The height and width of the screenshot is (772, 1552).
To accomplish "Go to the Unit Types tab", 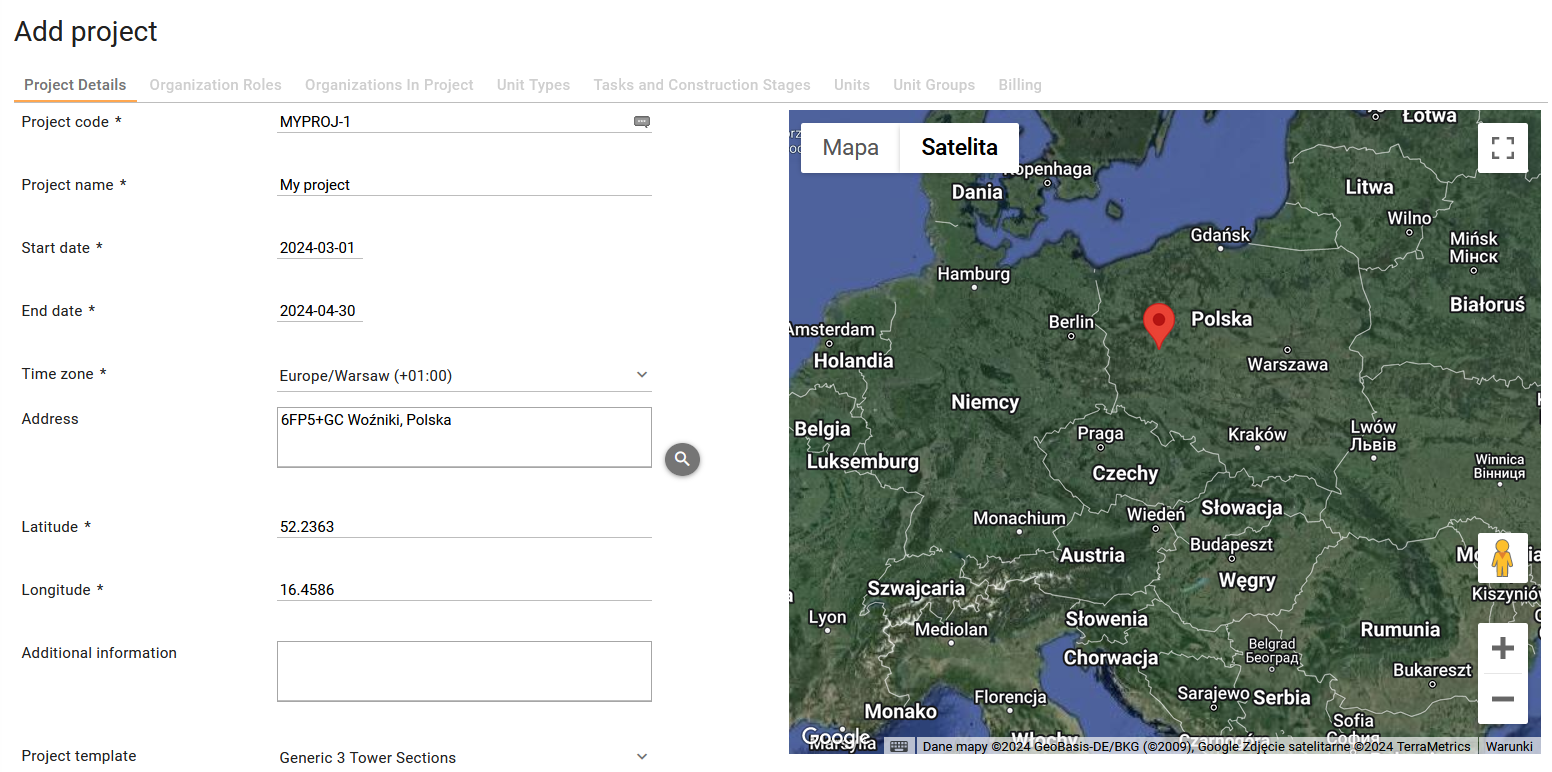I will tap(533, 85).
